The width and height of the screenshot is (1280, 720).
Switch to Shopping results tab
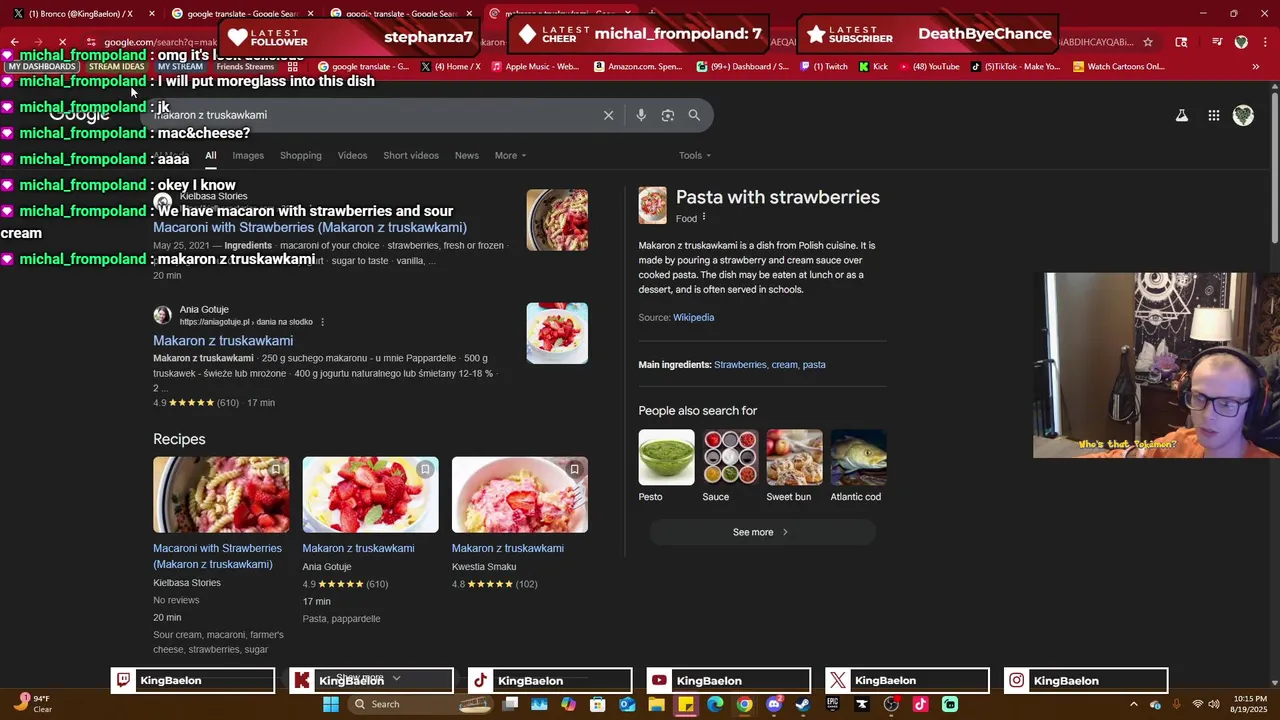[301, 155]
